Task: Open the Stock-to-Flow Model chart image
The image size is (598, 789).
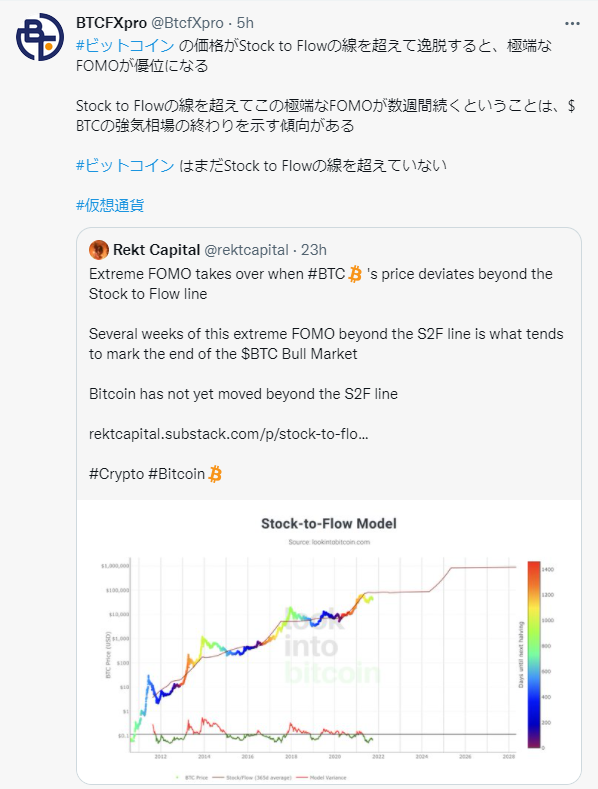Action: coord(329,642)
